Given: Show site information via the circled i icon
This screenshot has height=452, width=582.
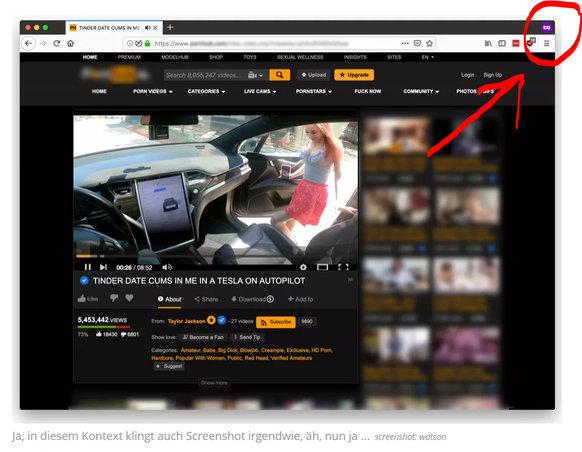Looking at the screenshot, I should point(130,43).
